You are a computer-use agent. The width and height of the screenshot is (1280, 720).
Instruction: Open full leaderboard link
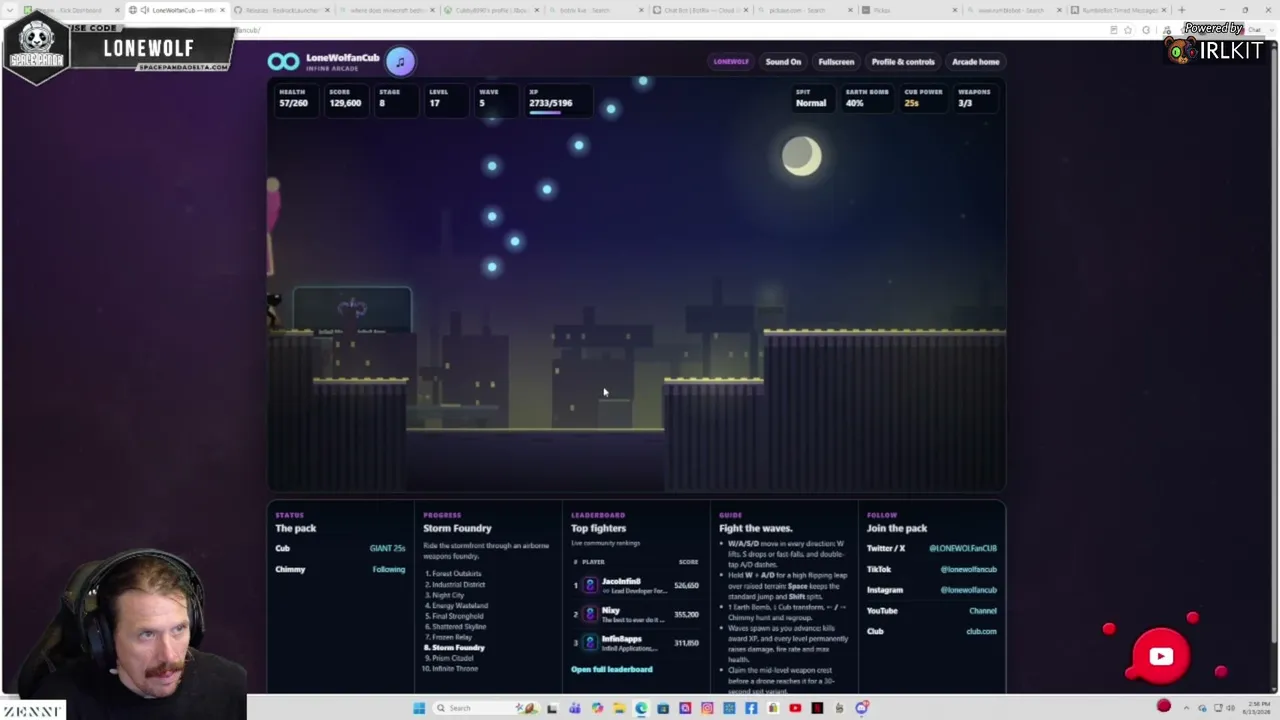point(611,669)
